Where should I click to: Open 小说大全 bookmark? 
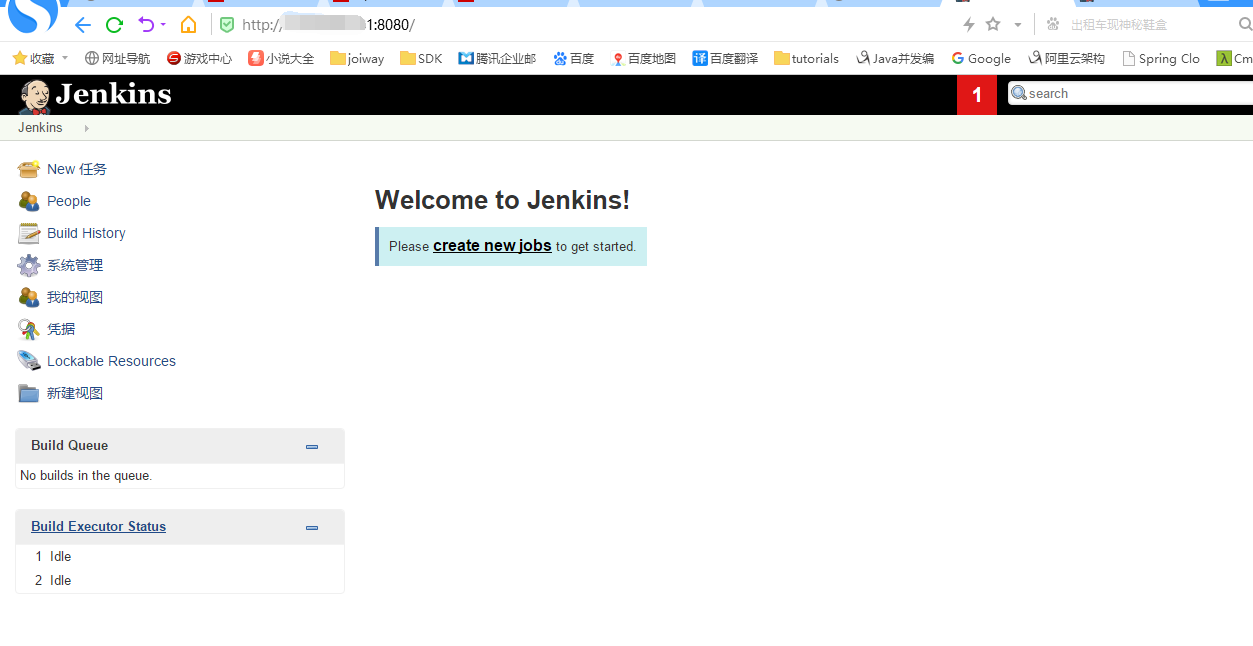281,58
